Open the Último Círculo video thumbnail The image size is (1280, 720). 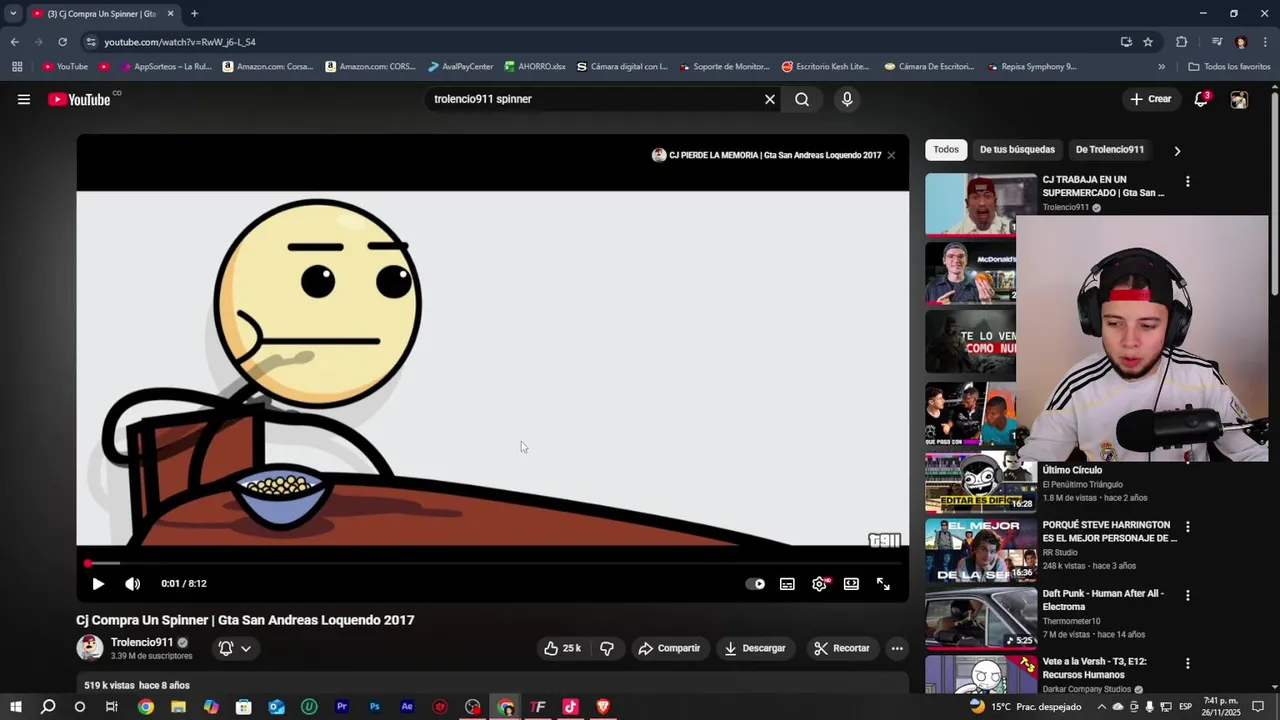tap(980, 483)
